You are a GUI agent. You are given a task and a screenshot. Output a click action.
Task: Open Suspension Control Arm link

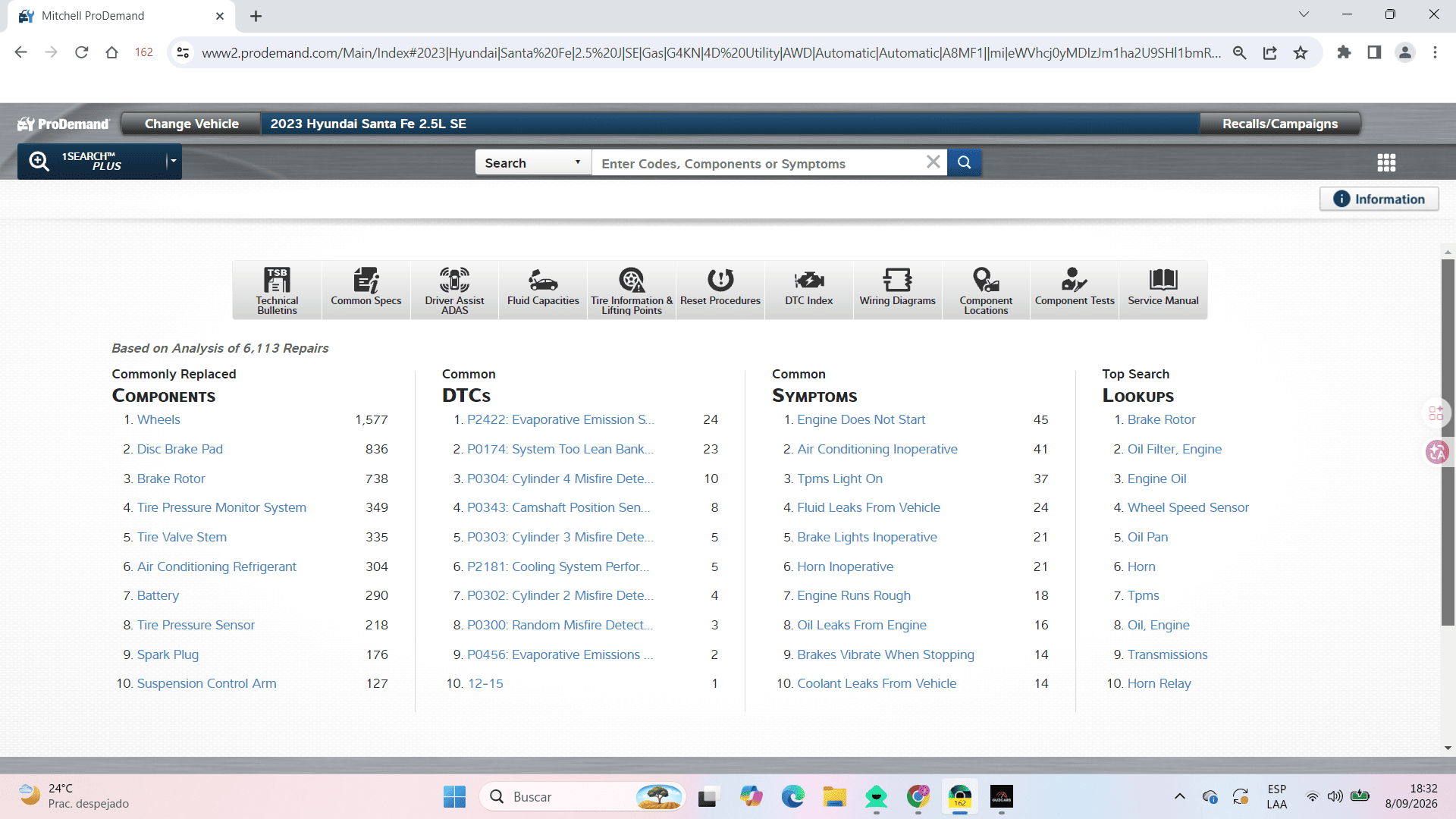206,683
